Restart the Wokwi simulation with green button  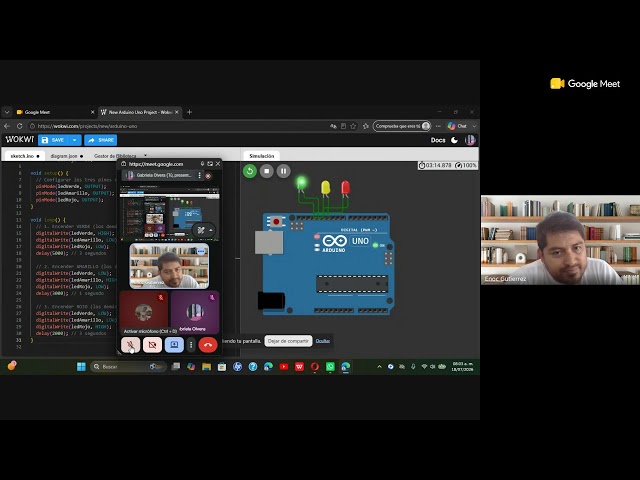pos(249,171)
